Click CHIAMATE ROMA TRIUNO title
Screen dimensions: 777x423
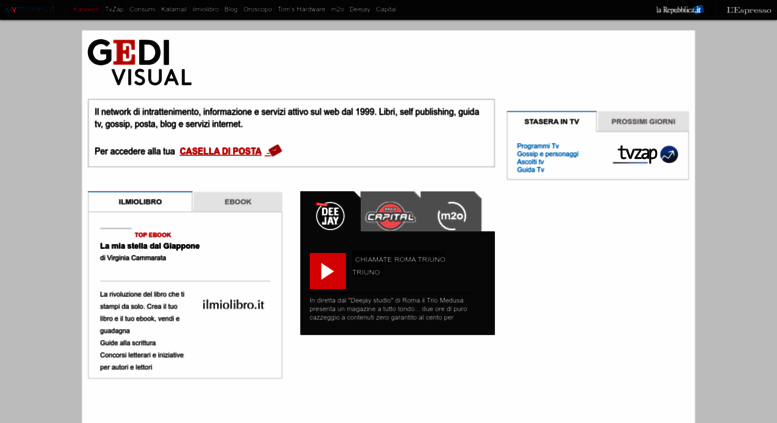400,260
